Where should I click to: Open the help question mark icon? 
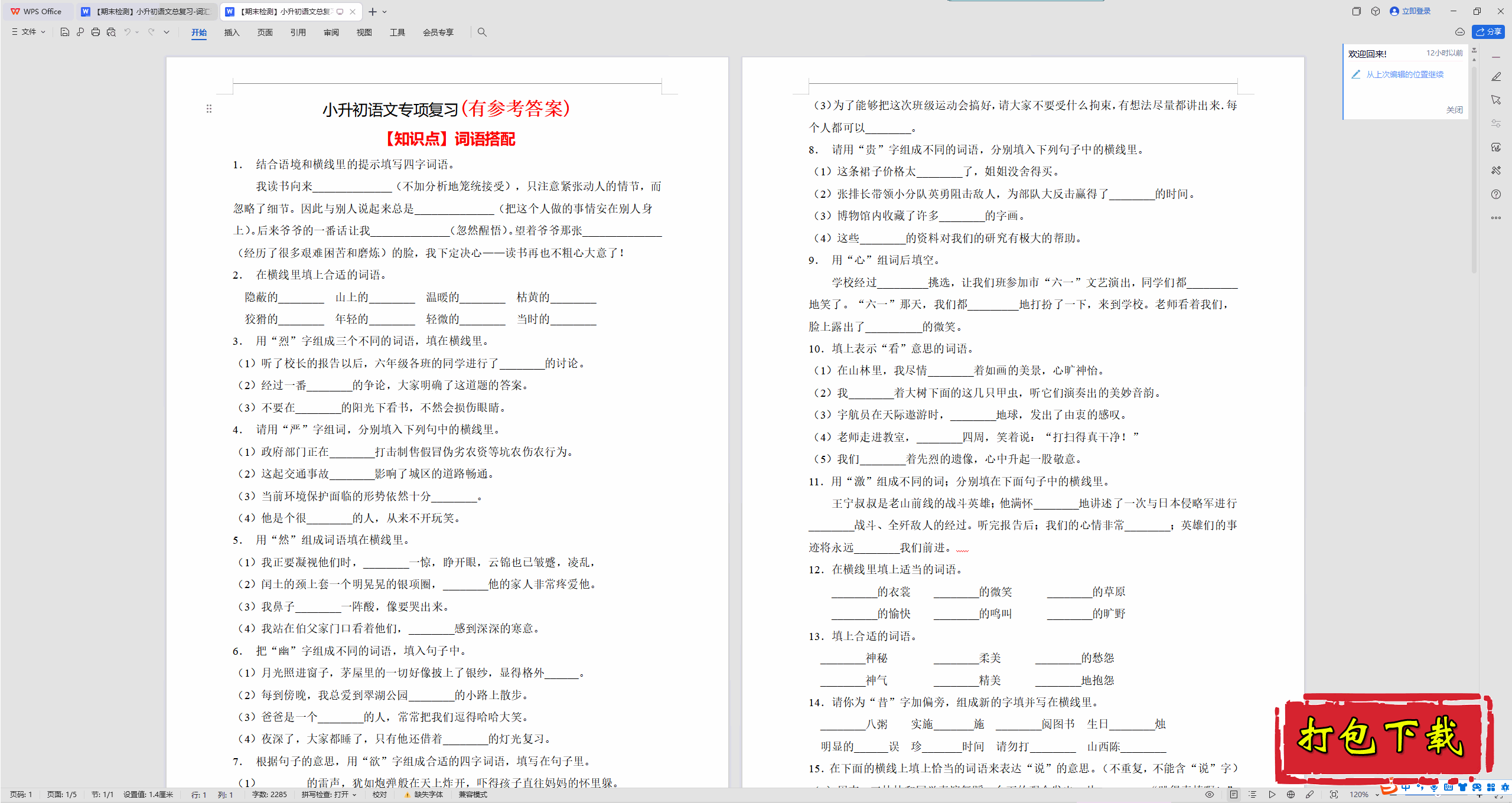pos(1496,194)
